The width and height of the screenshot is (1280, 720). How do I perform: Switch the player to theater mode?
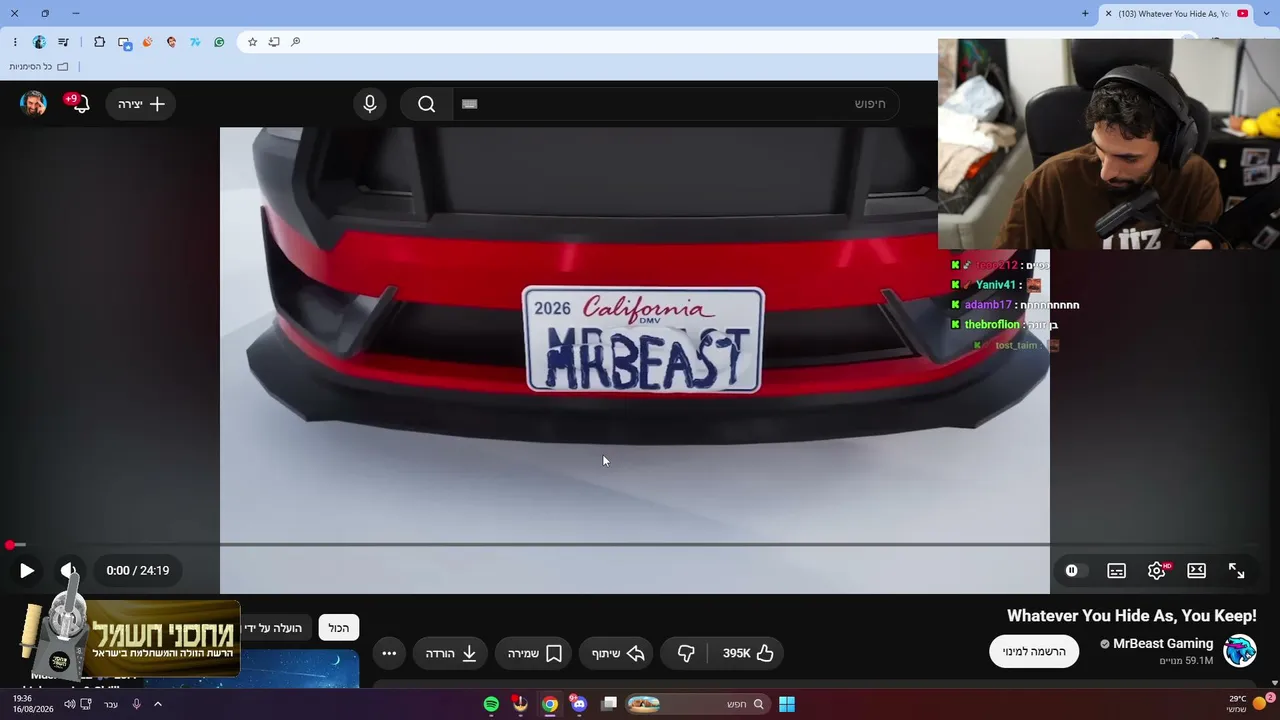pos(1196,571)
